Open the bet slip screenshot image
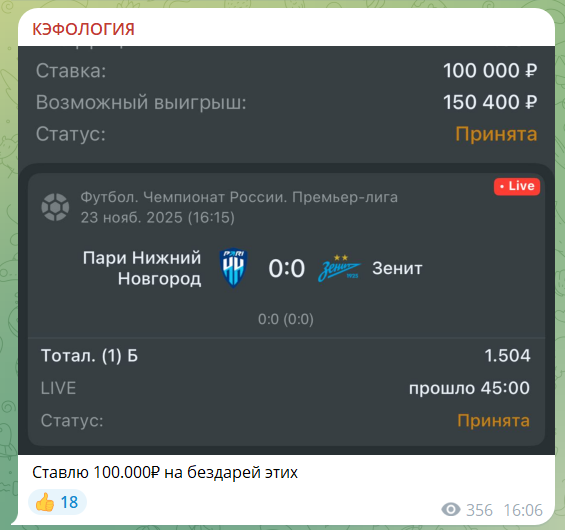Screen dimensions: 565x530 286,250
